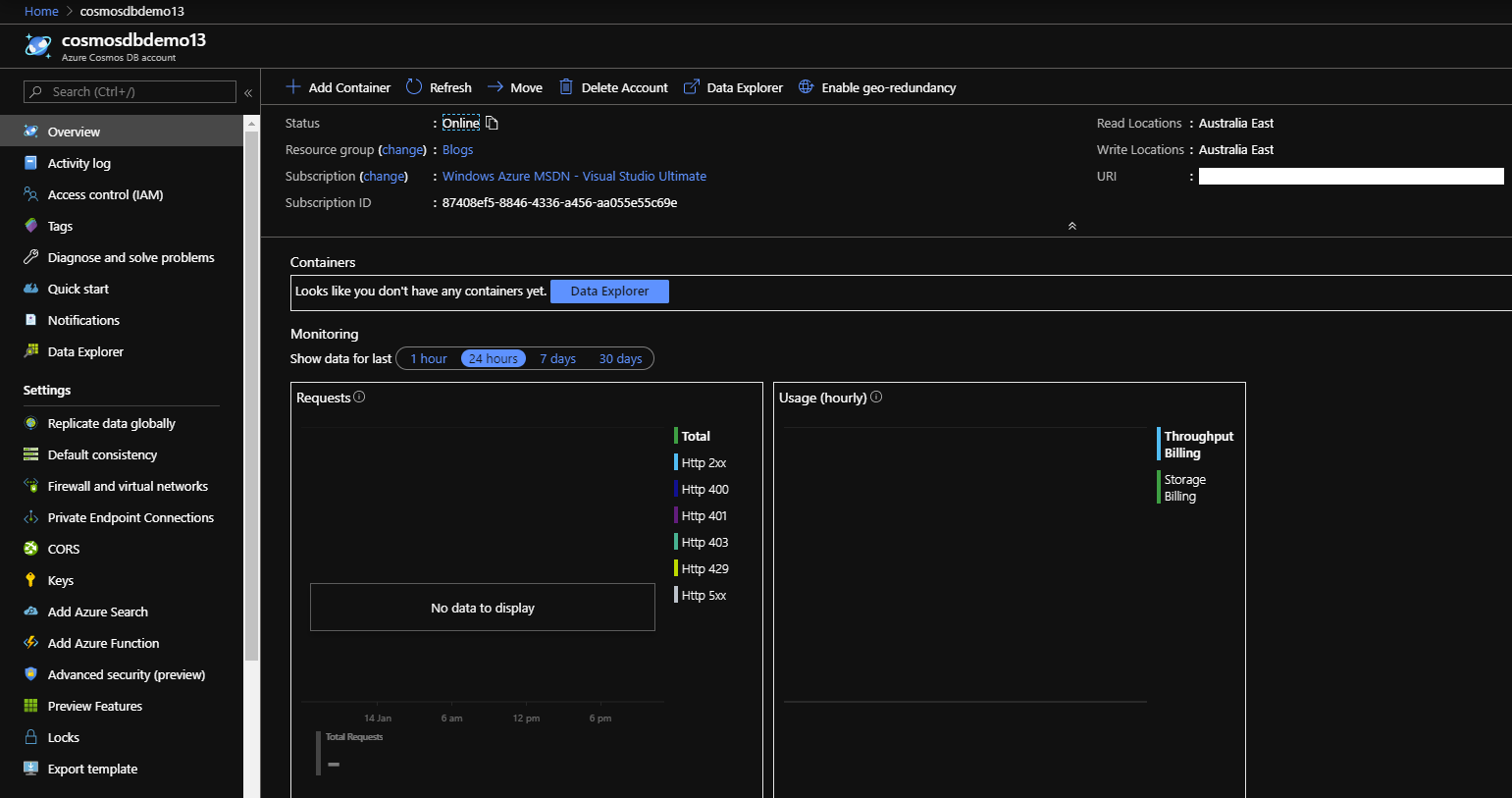Copy the Online status using copy icon

491,123
